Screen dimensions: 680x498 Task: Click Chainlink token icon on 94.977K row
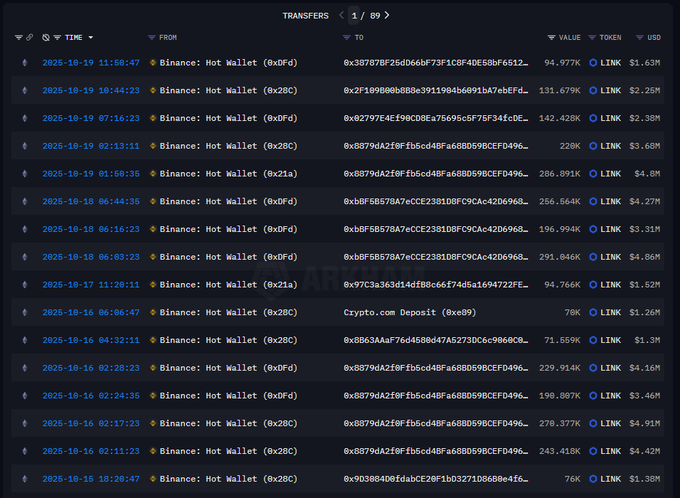pos(593,62)
